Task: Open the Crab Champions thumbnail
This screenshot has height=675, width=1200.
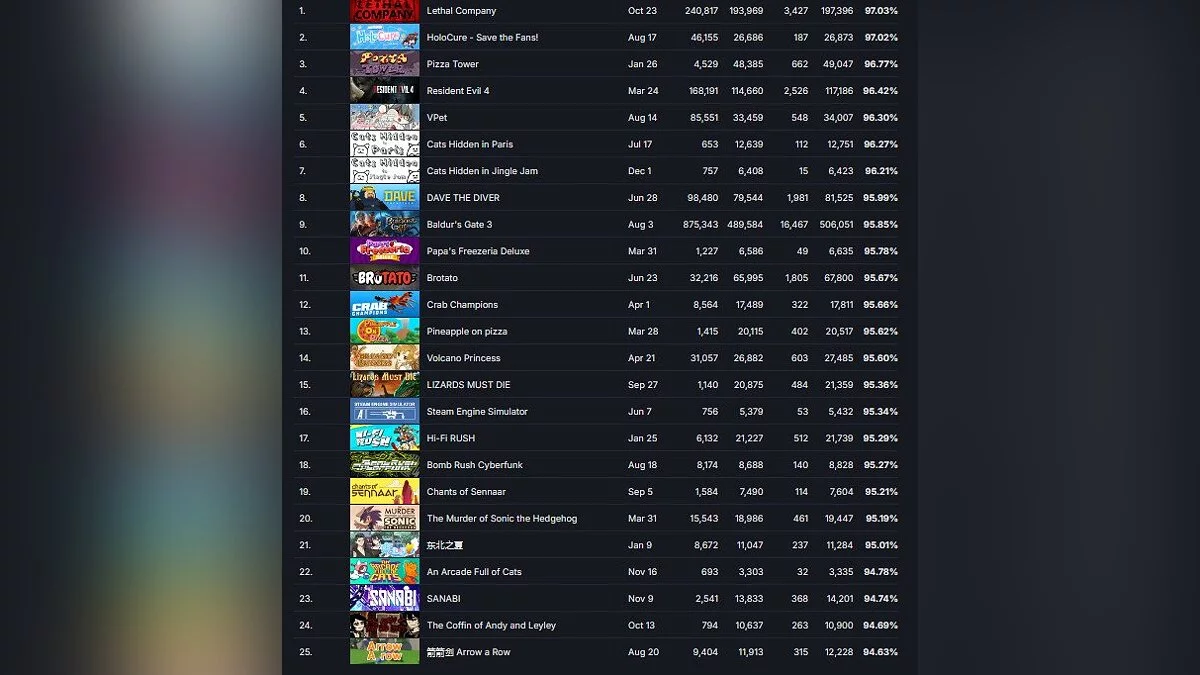Action: [384, 304]
